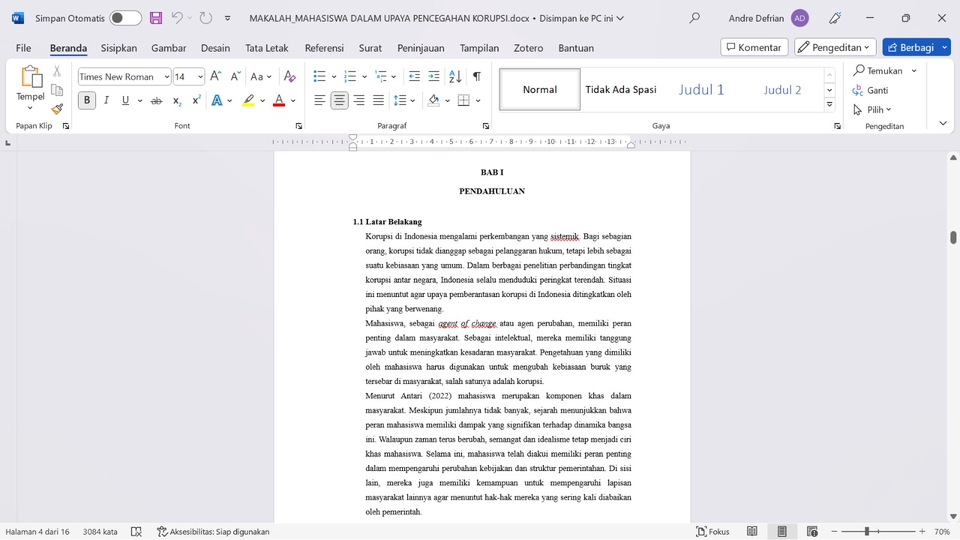The image size is (960, 540).
Task: Click the Andre Defrian account avatar
Action: tap(800, 18)
